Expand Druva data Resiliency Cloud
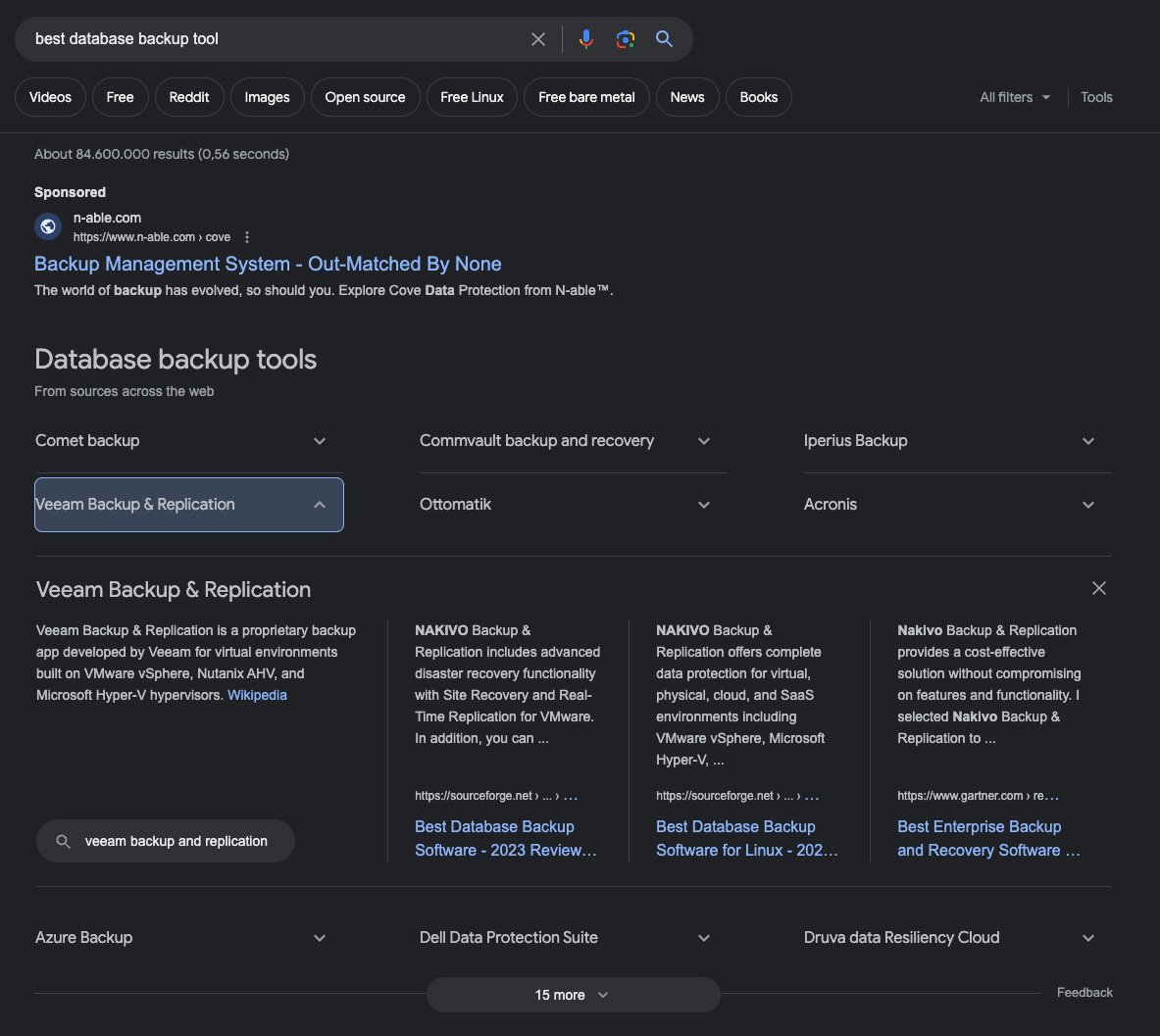This screenshot has height=1036, width=1160. pyautogui.click(x=957, y=938)
